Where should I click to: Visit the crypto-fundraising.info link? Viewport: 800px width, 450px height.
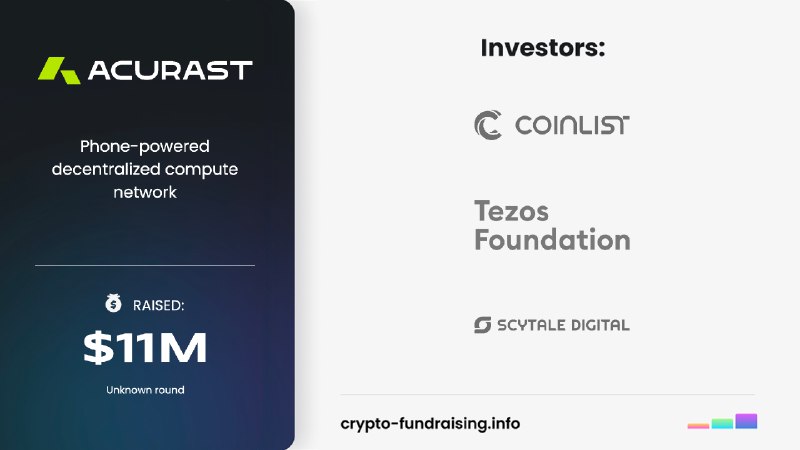tap(430, 423)
